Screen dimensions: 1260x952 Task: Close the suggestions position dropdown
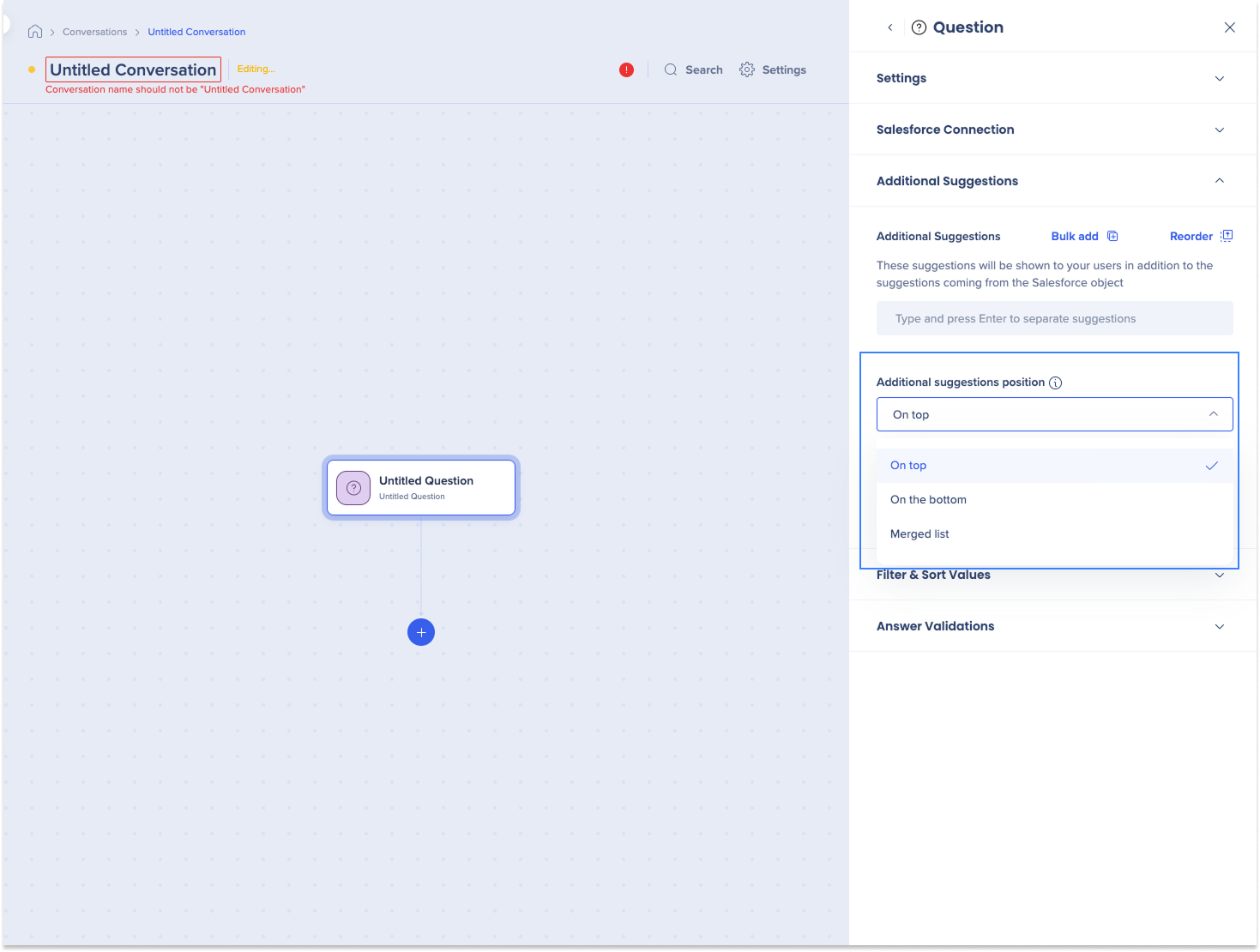click(x=1213, y=414)
